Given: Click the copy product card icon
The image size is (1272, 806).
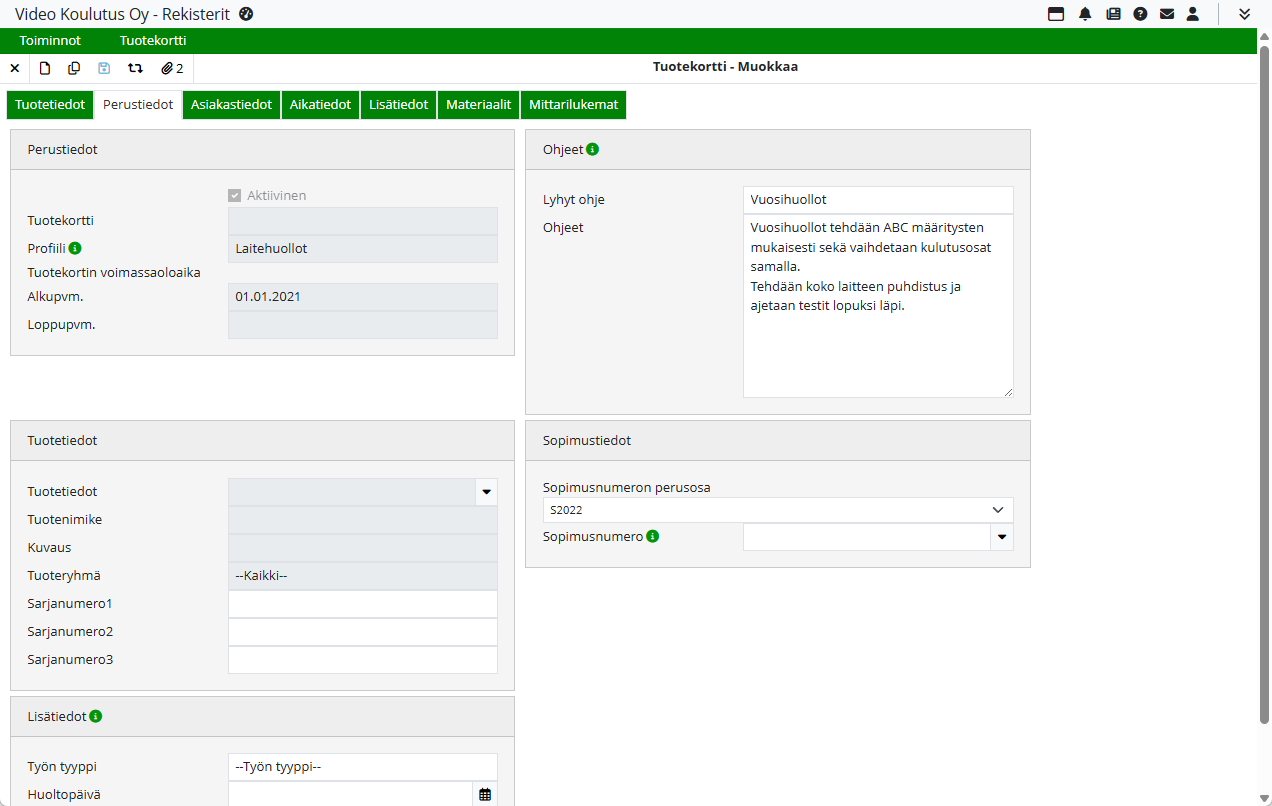Looking at the screenshot, I should tap(74, 68).
